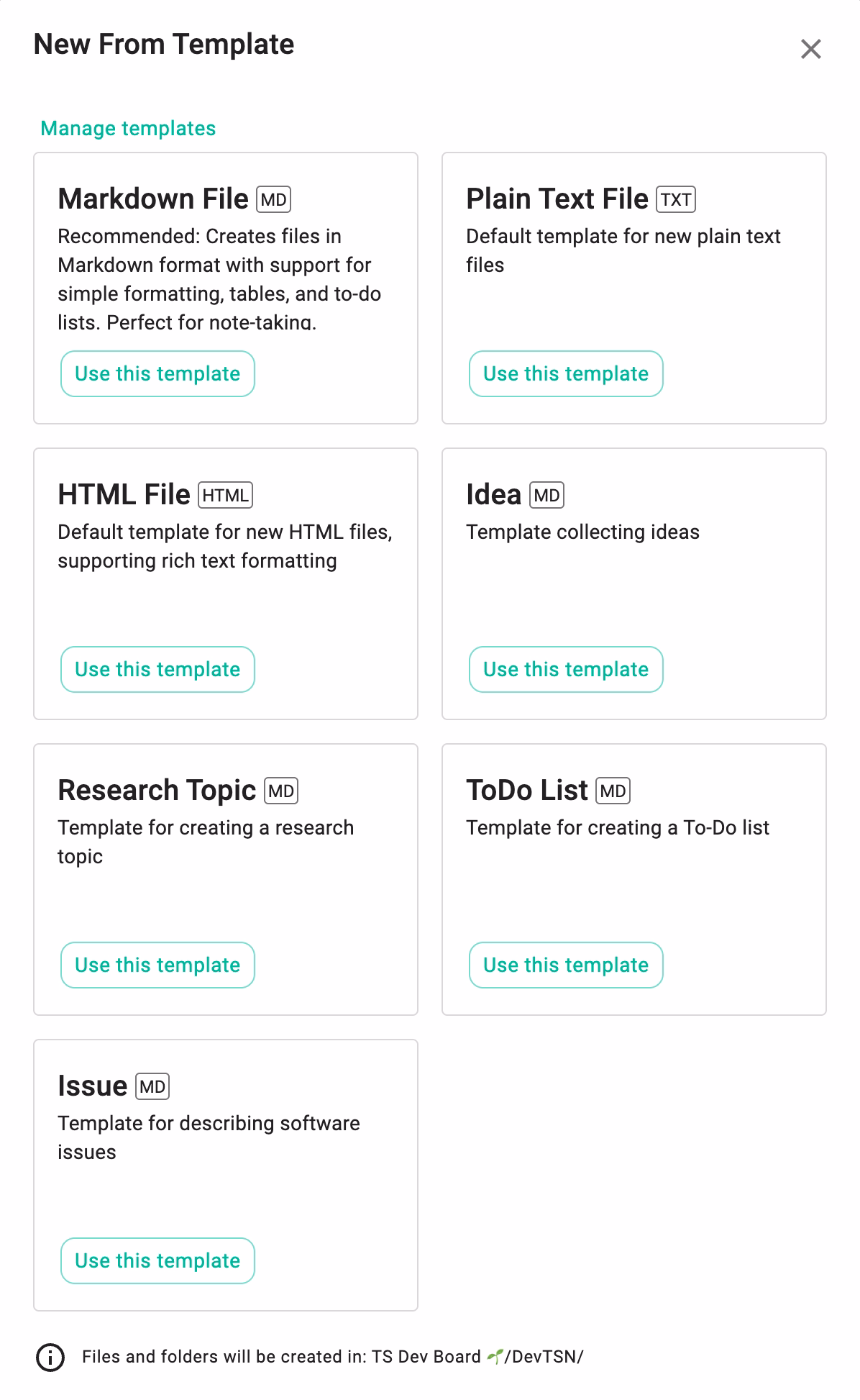Viewport: 860px width, 1400px height.
Task: Use the Plain Text File template
Action: [565, 373]
